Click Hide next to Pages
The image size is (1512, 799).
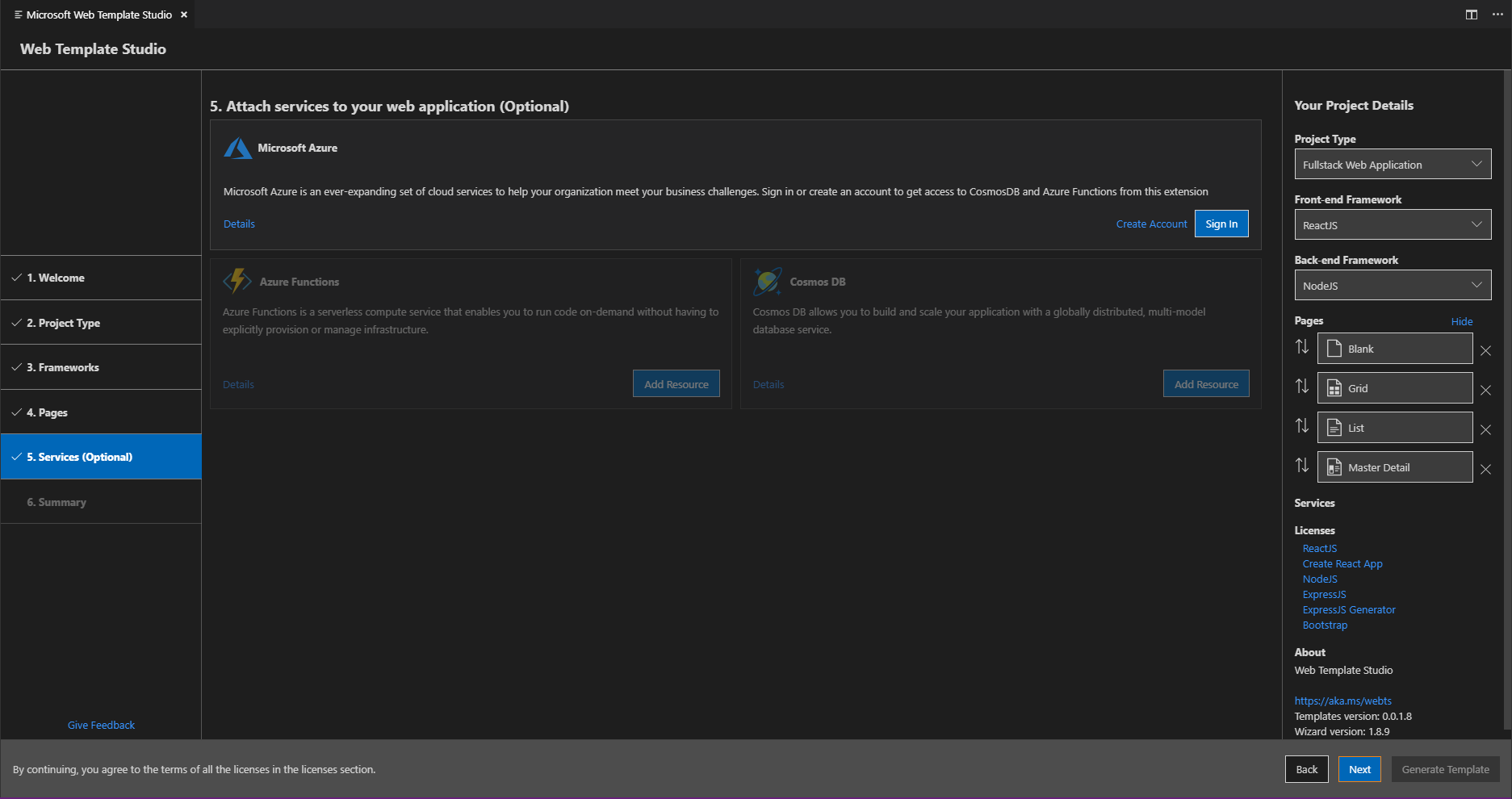tap(1462, 321)
